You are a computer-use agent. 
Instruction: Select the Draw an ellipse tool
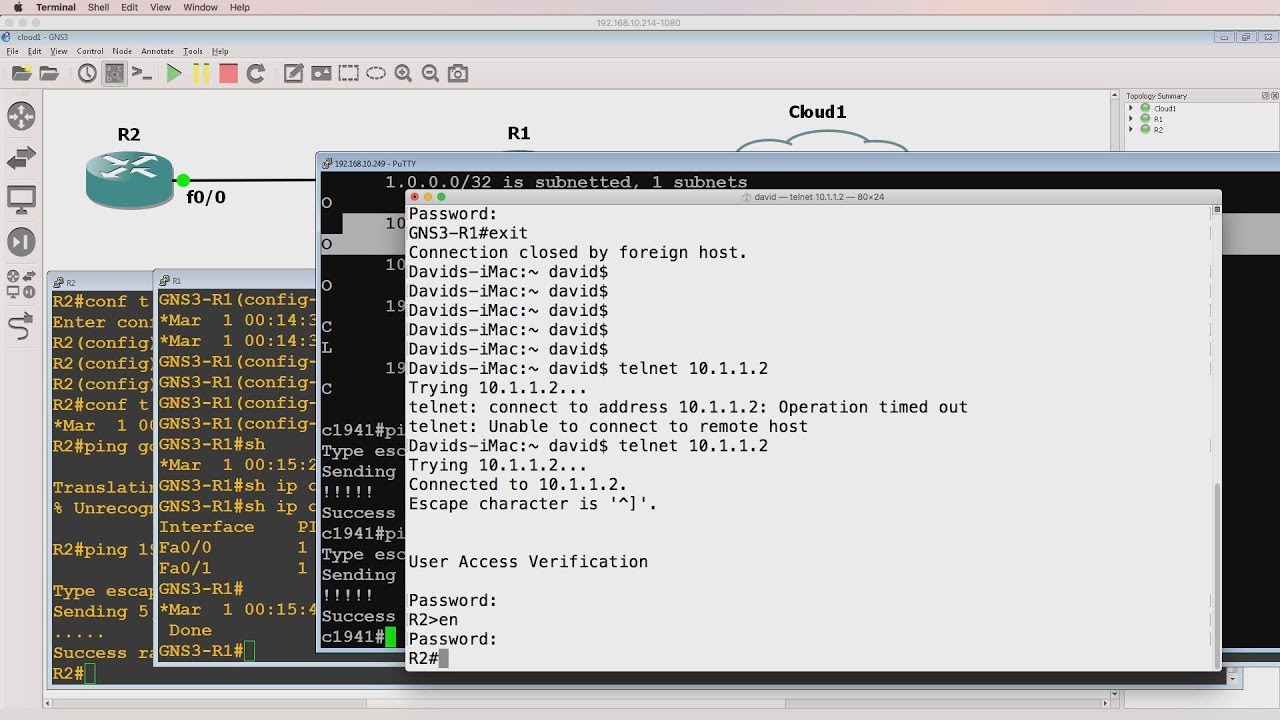[376, 73]
